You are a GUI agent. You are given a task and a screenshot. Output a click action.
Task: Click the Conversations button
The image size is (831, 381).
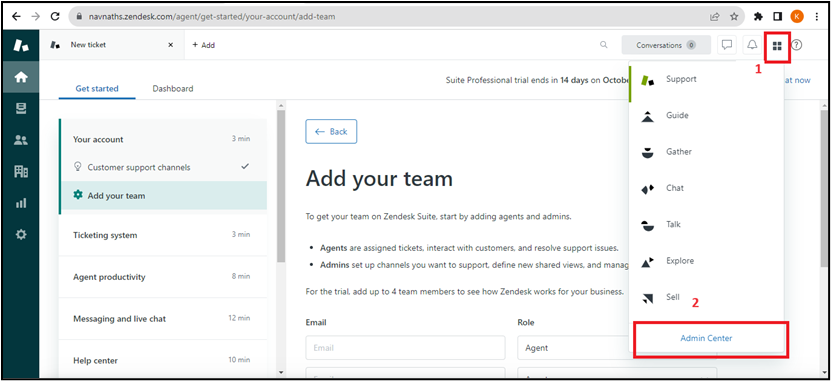(x=666, y=45)
